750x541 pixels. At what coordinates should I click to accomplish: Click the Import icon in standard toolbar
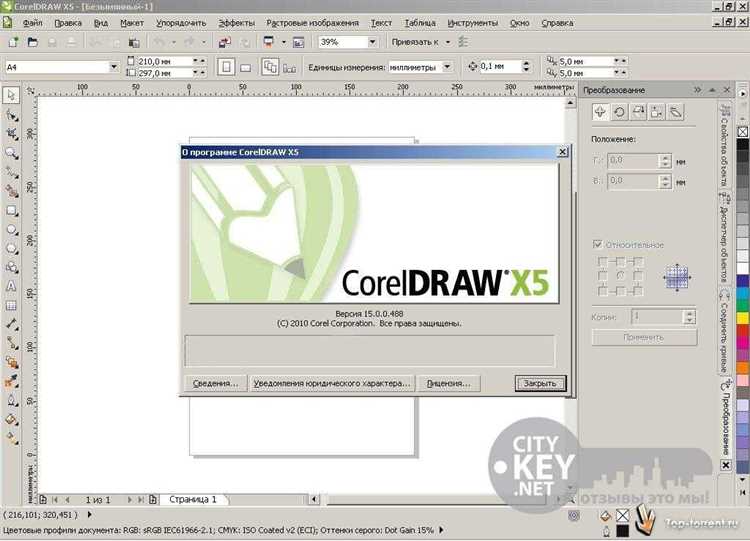224,42
